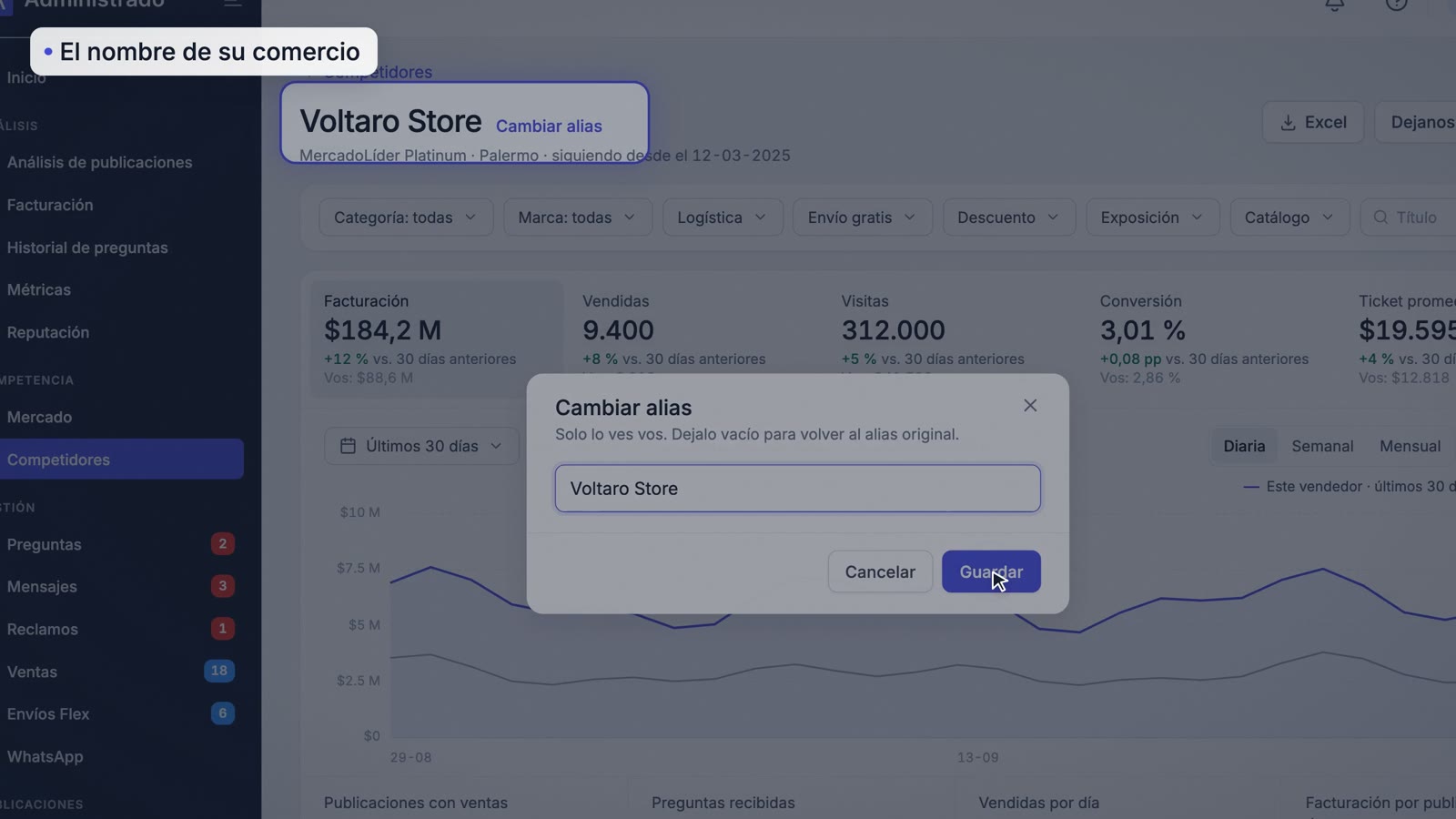
Task: Open the Envío gratis filter dropdown
Action: pyautogui.click(x=863, y=217)
